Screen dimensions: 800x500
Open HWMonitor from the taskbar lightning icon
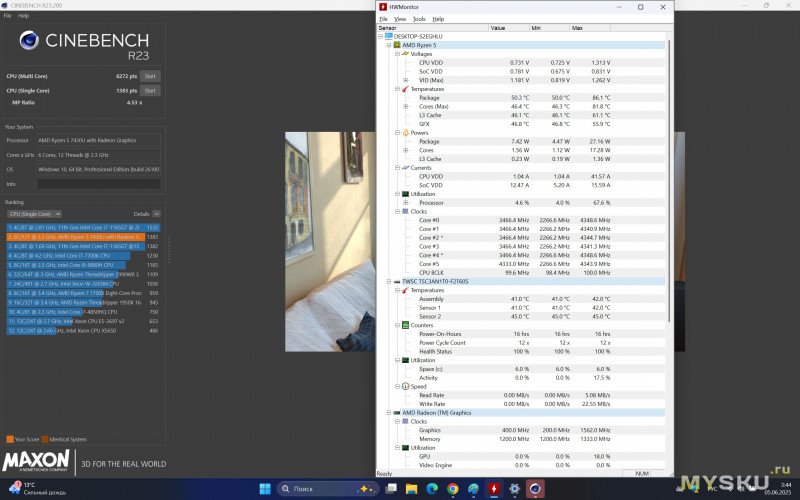coord(495,488)
